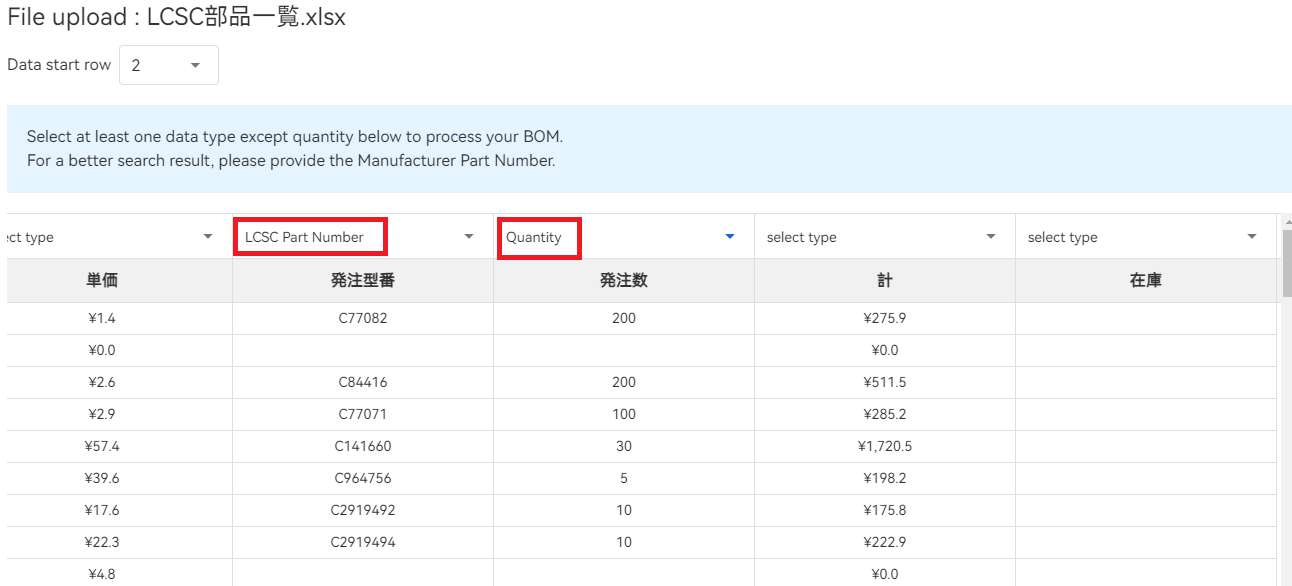Click the 単価 column header
Screen dimensions: 1292x586
click(102, 281)
